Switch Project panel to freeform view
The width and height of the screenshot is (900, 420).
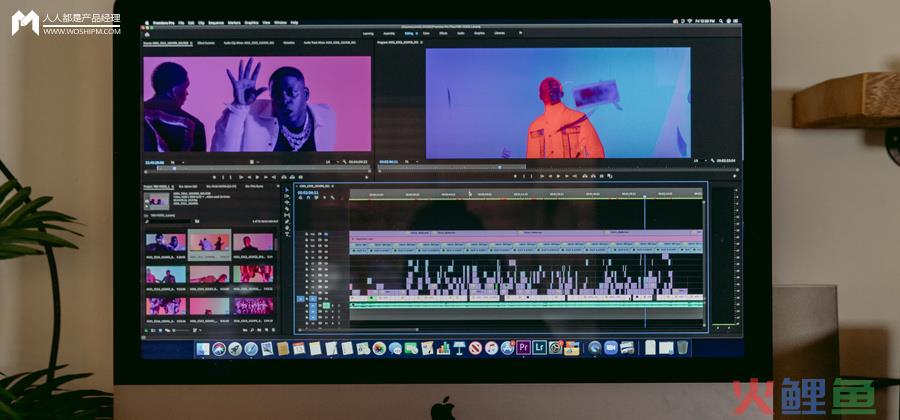point(168,330)
